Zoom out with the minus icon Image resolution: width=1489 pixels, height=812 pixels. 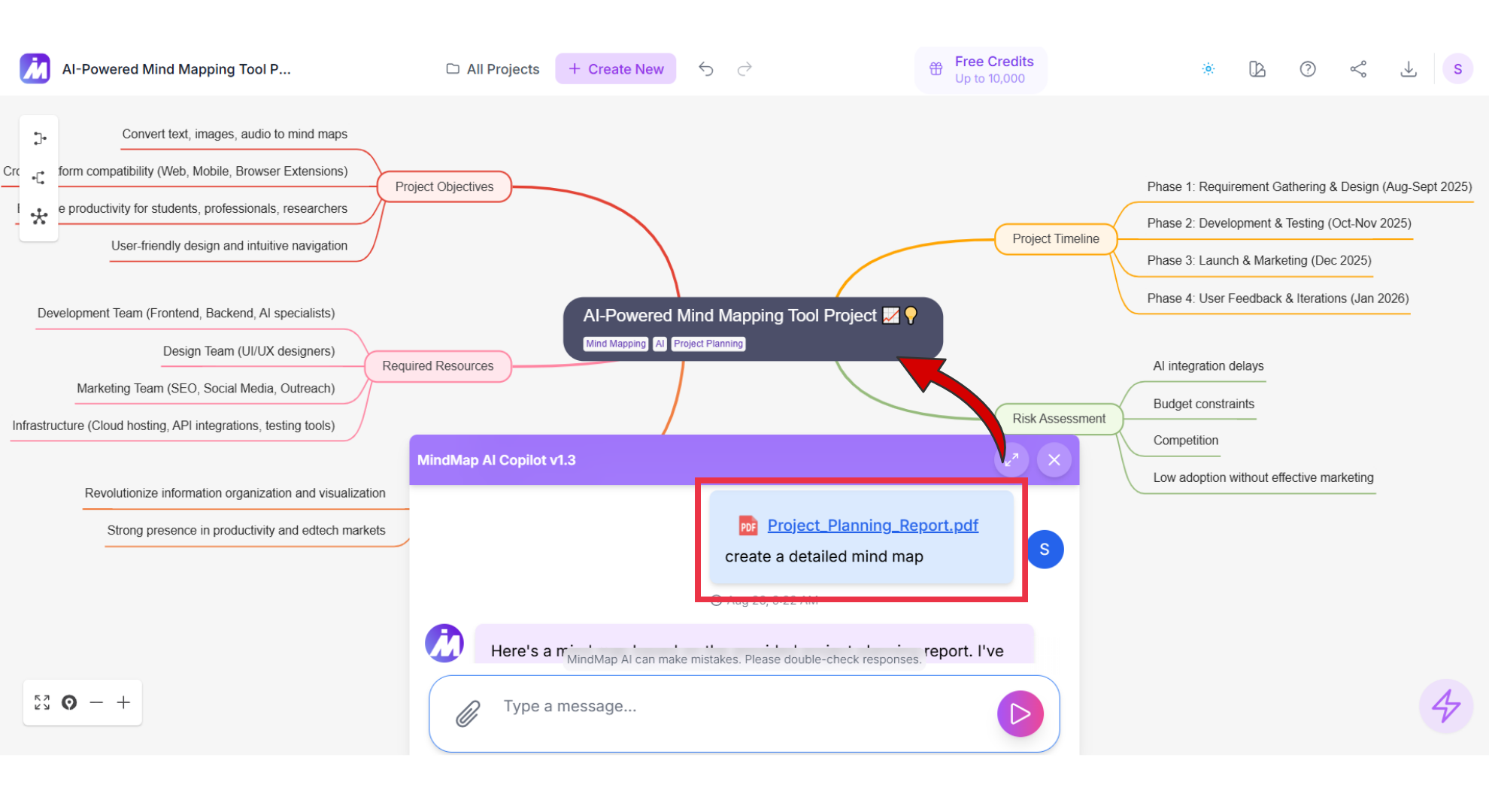[x=96, y=702]
